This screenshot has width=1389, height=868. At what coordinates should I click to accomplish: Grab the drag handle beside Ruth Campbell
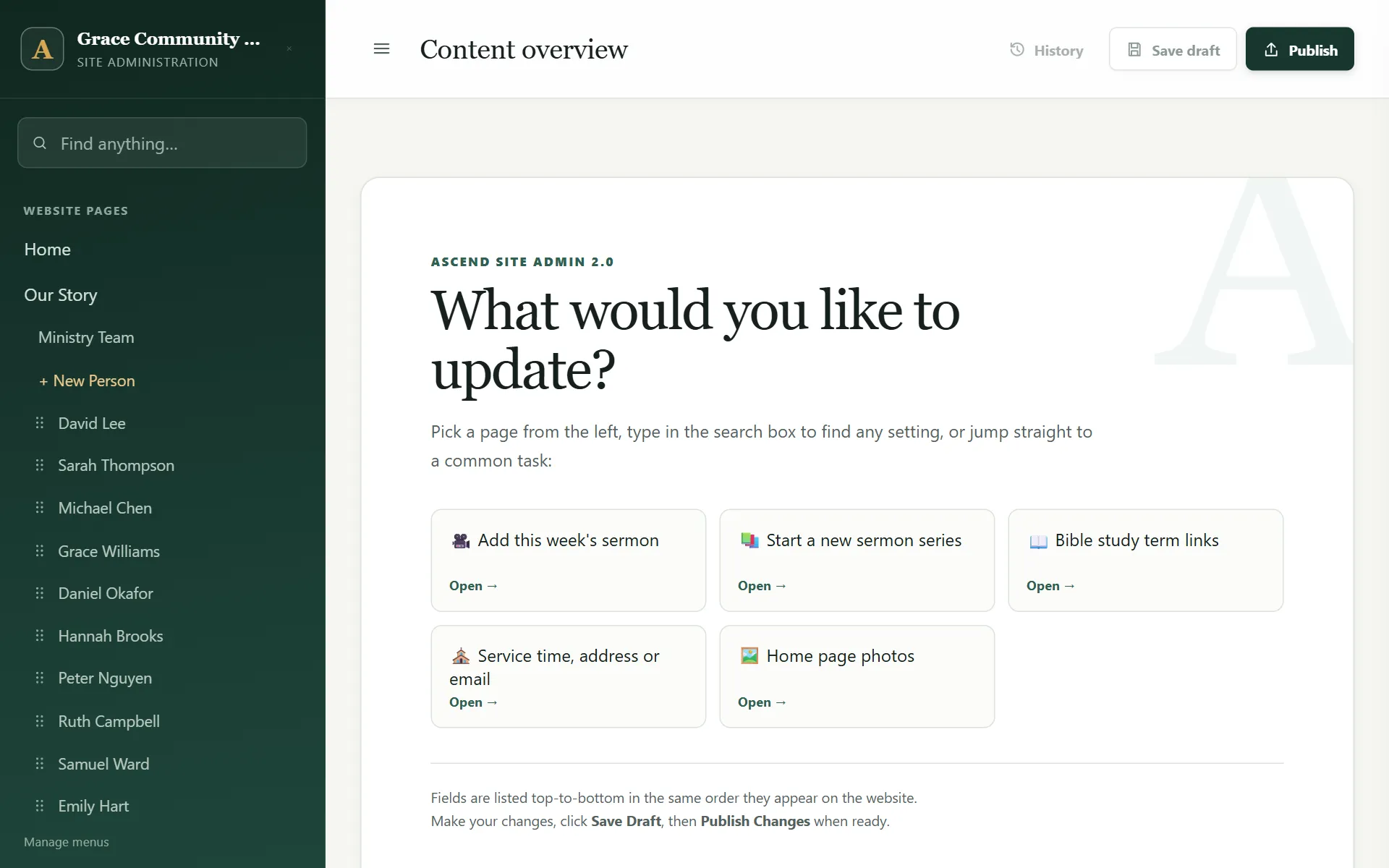(x=40, y=721)
